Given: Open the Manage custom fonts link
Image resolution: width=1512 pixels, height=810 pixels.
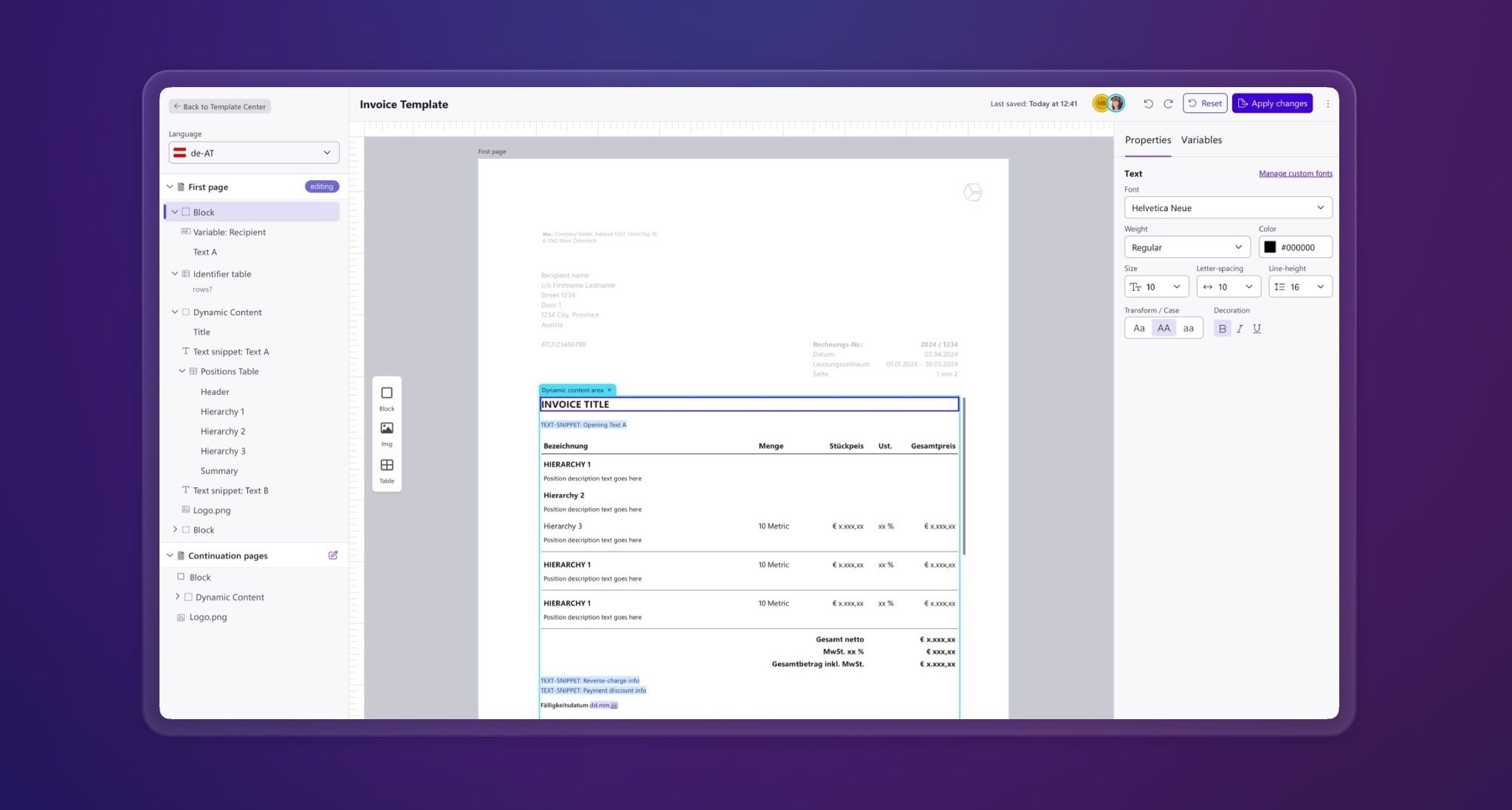Looking at the screenshot, I should 1295,174.
